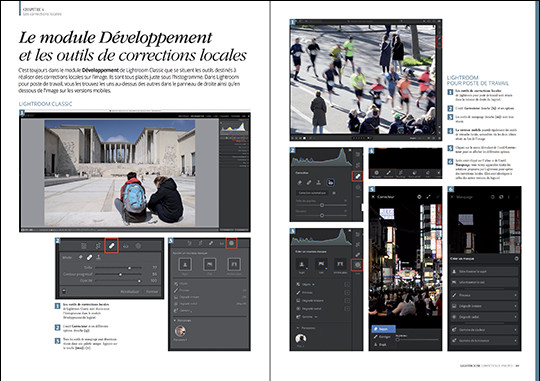Adjust the Contour progressif slider
Image resolution: width=540 pixels, height=381 pixels.
pos(118,274)
